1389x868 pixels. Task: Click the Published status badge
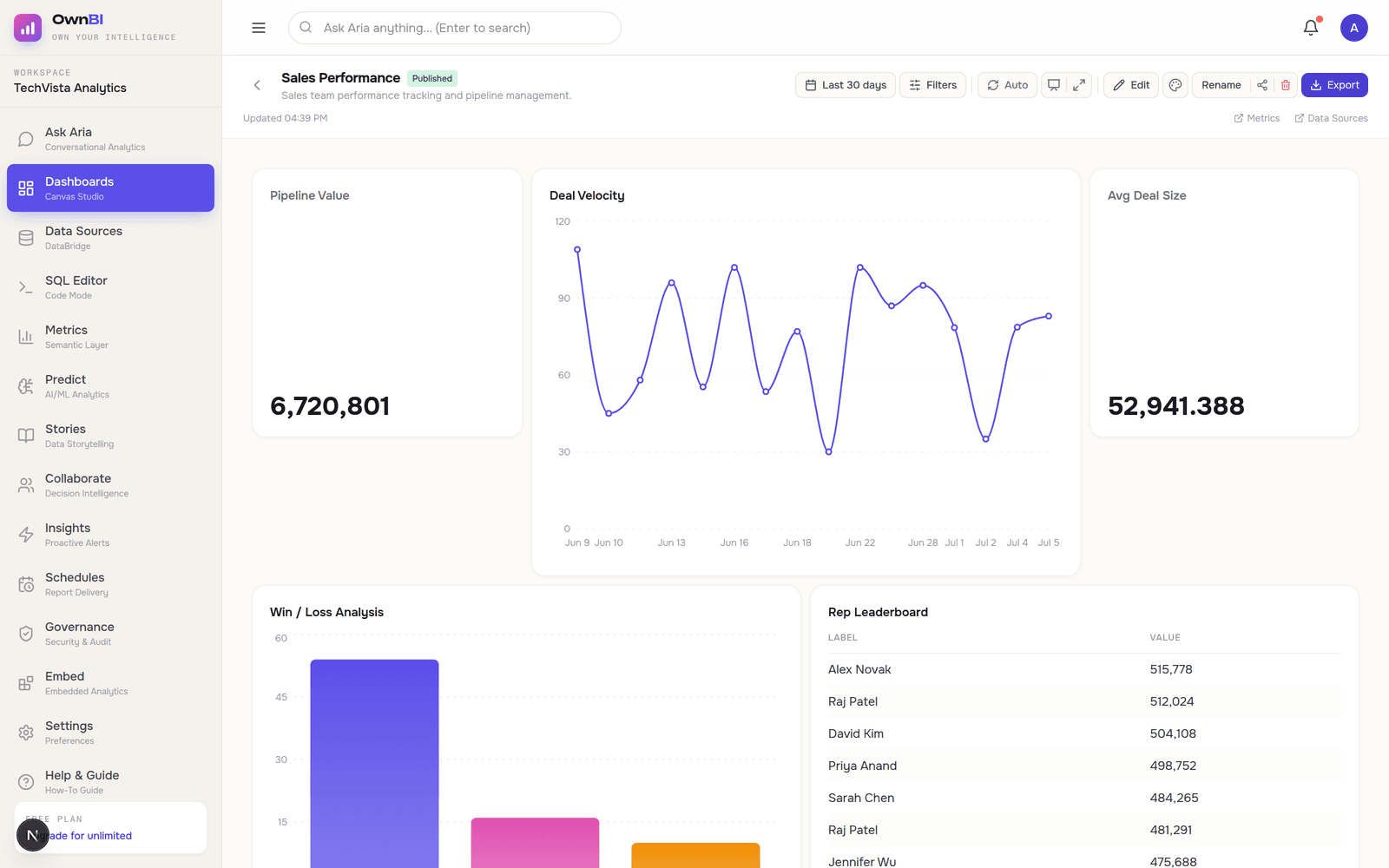click(432, 78)
